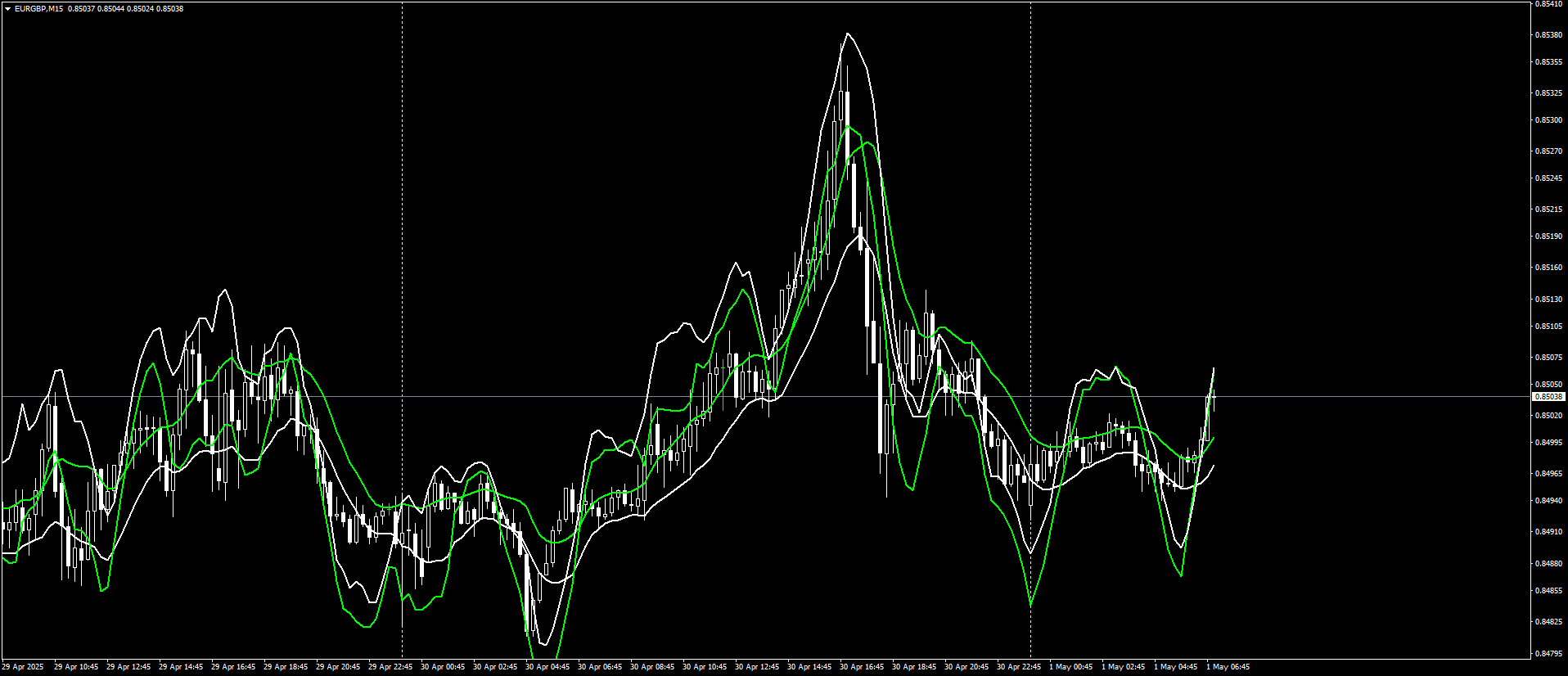Click the 30 Apr 22:45 time label
Viewport: 1568px width, 676px height.
coord(1019,667)
